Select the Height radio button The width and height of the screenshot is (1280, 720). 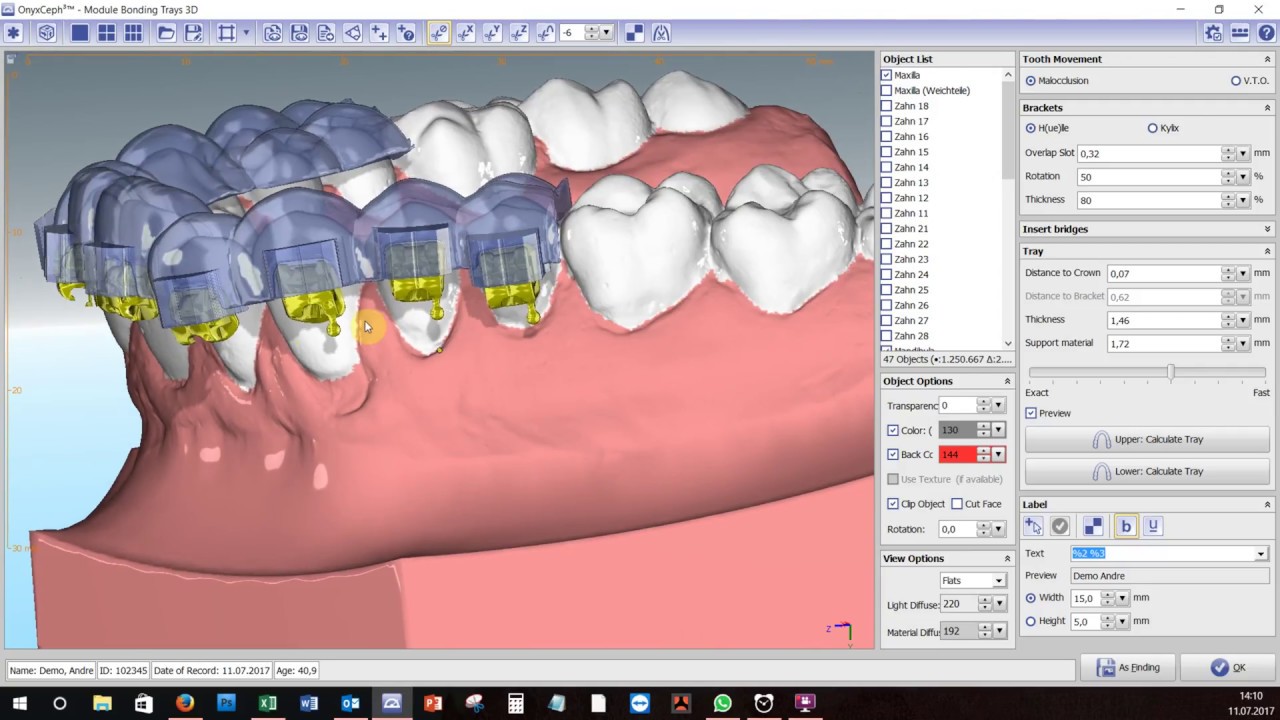[x=1031, y=621]
